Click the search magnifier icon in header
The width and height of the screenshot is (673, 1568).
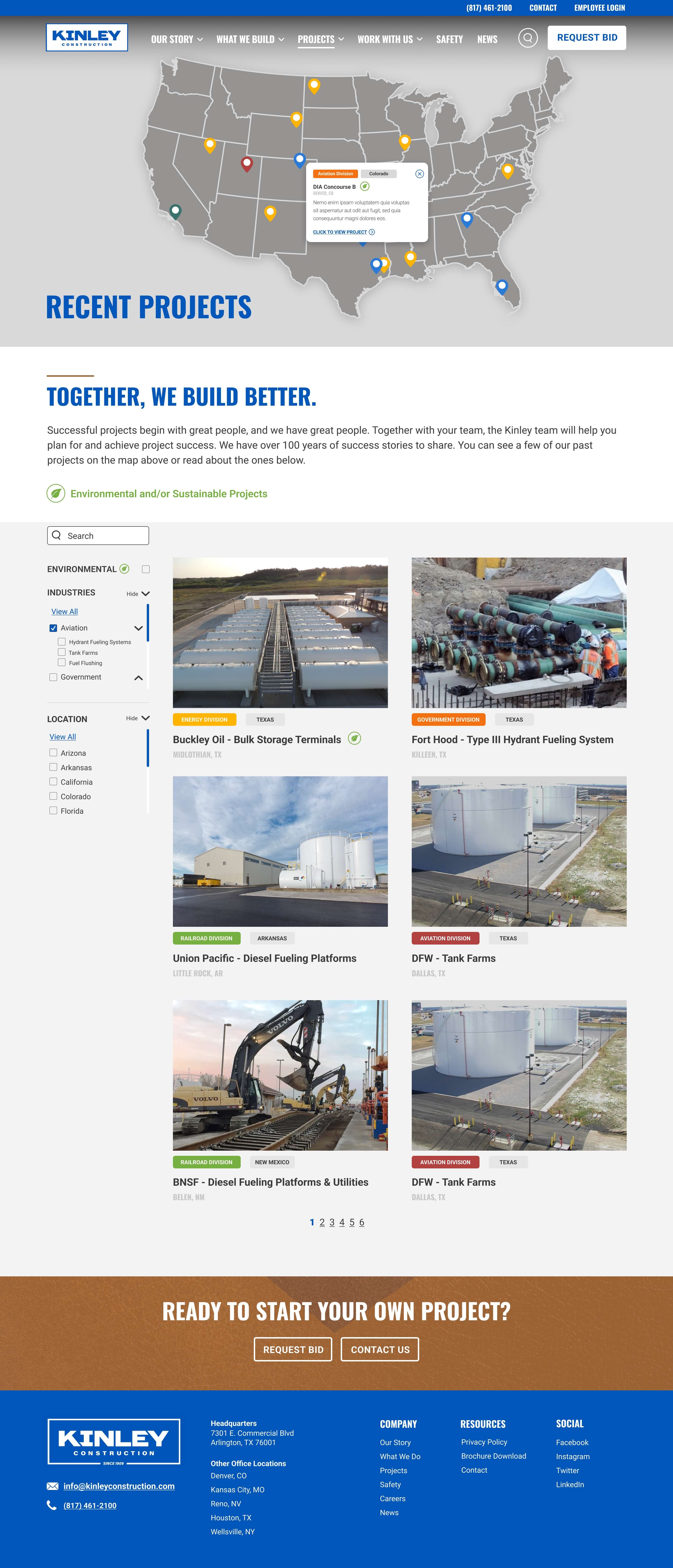pyautogui.click(x=528, y=38)
